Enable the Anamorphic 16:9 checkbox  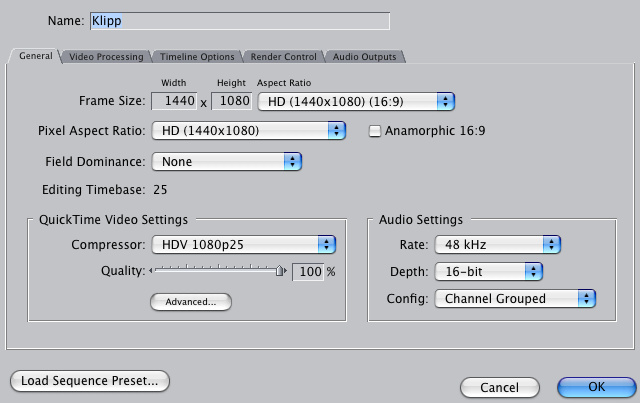point(376,131)
